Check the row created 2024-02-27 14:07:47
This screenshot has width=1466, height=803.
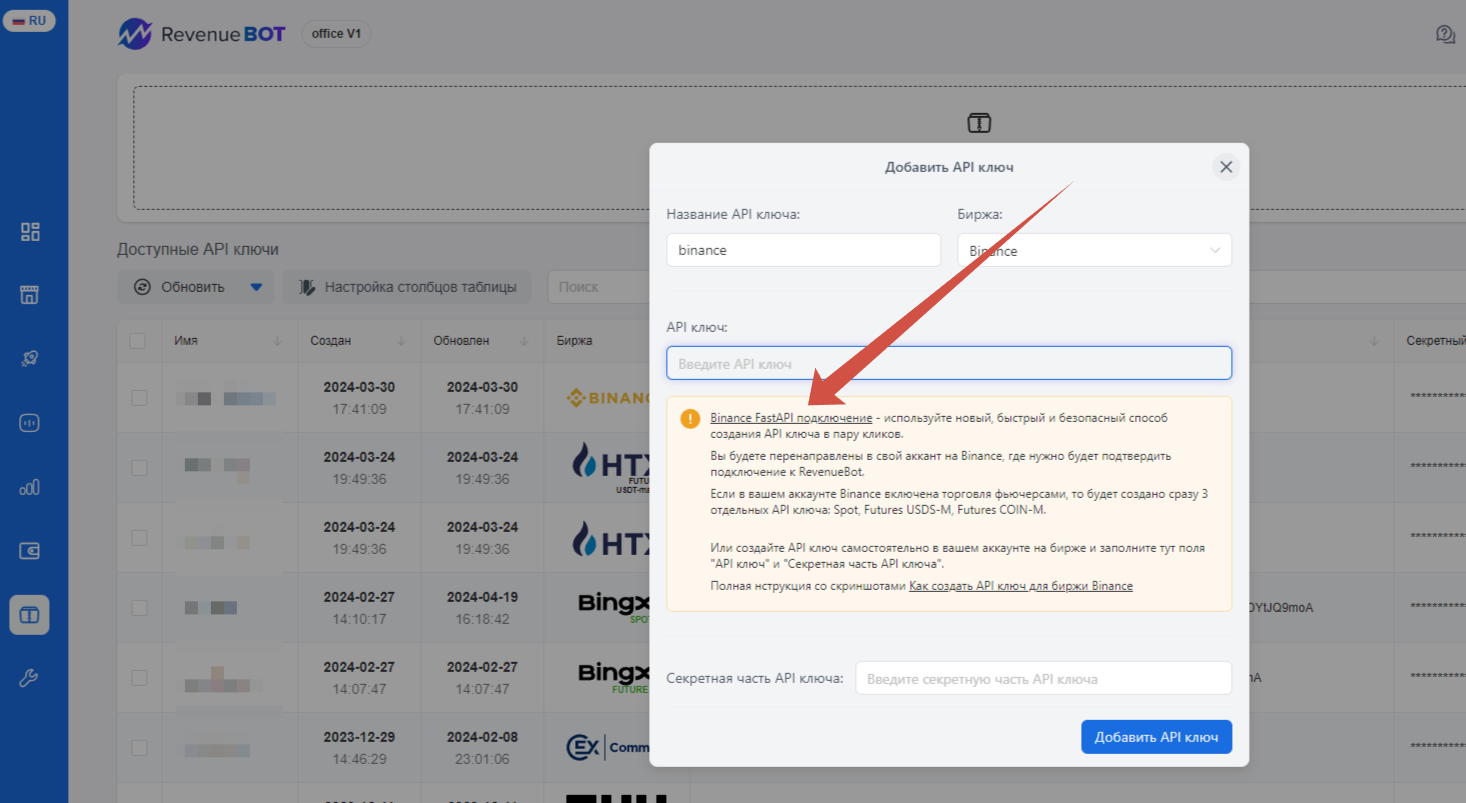pos(138,678)
